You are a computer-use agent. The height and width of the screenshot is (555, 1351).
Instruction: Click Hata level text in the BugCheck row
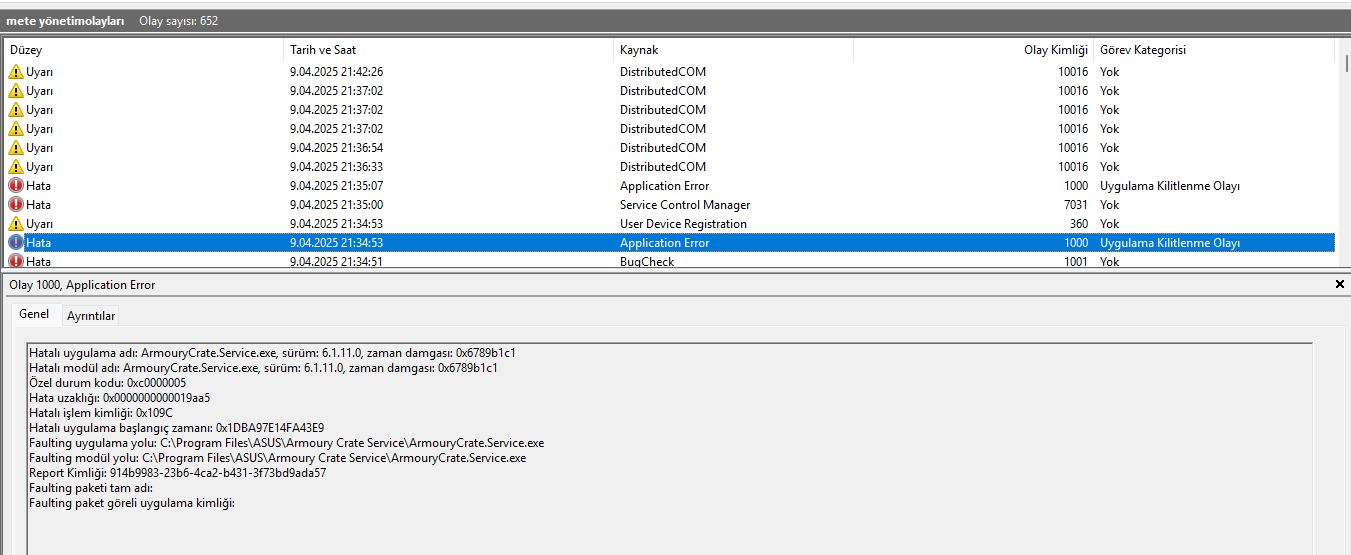(x=38, y=261)
